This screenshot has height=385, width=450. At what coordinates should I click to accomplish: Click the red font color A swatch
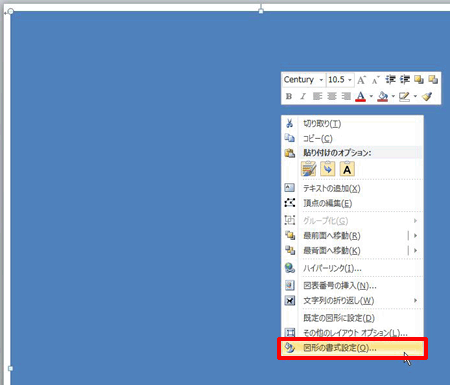point(360,96)
